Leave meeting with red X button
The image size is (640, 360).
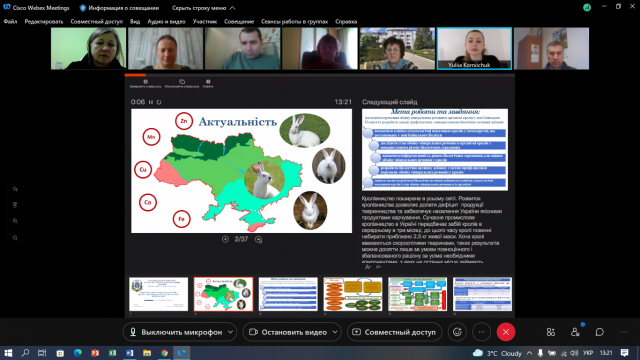coord(506,332)
